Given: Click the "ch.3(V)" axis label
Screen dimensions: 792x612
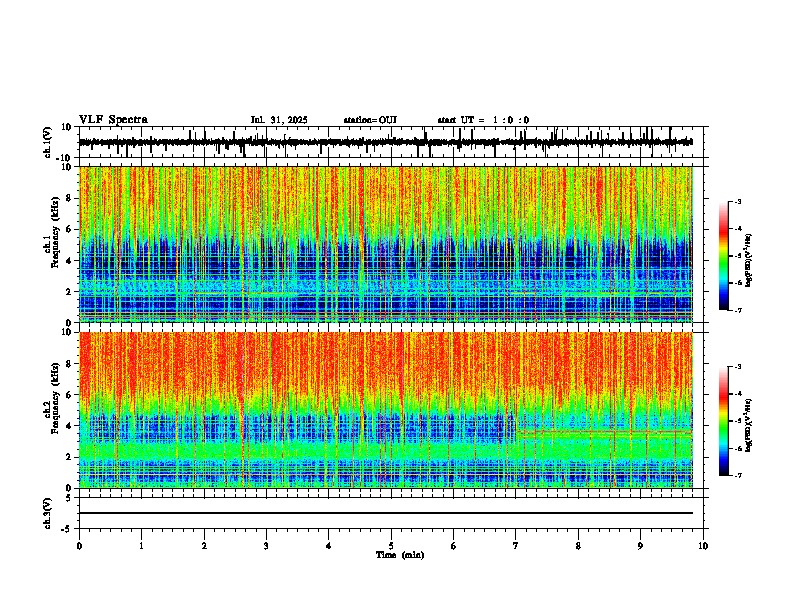Looking at the screenshot, I should [48, 513].
